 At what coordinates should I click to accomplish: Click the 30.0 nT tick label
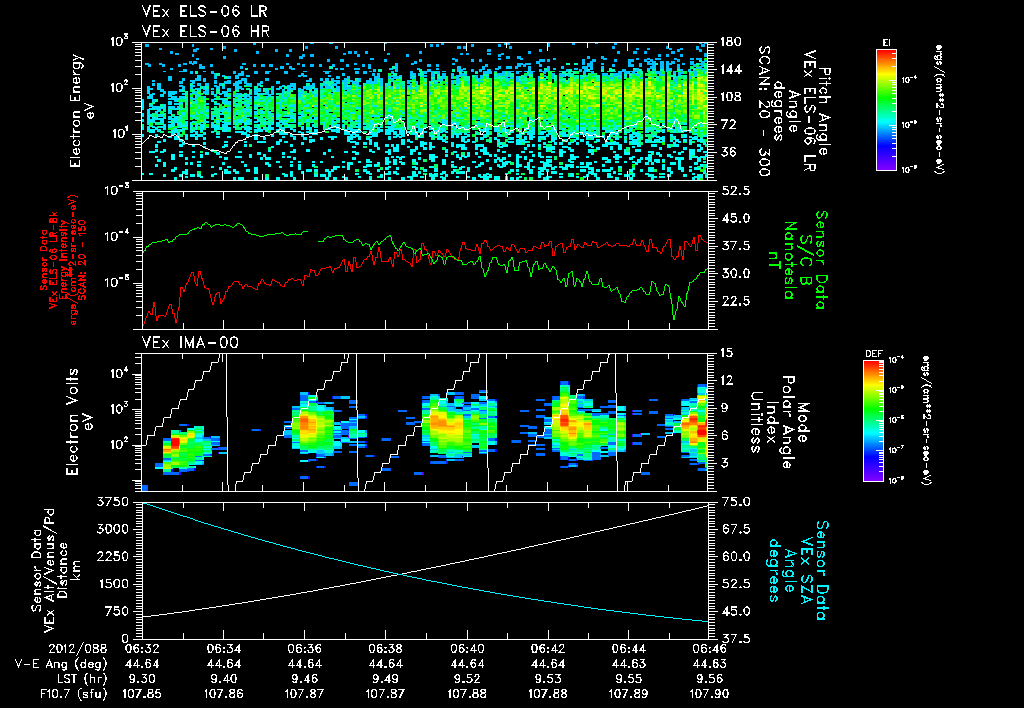pos(735,273)
